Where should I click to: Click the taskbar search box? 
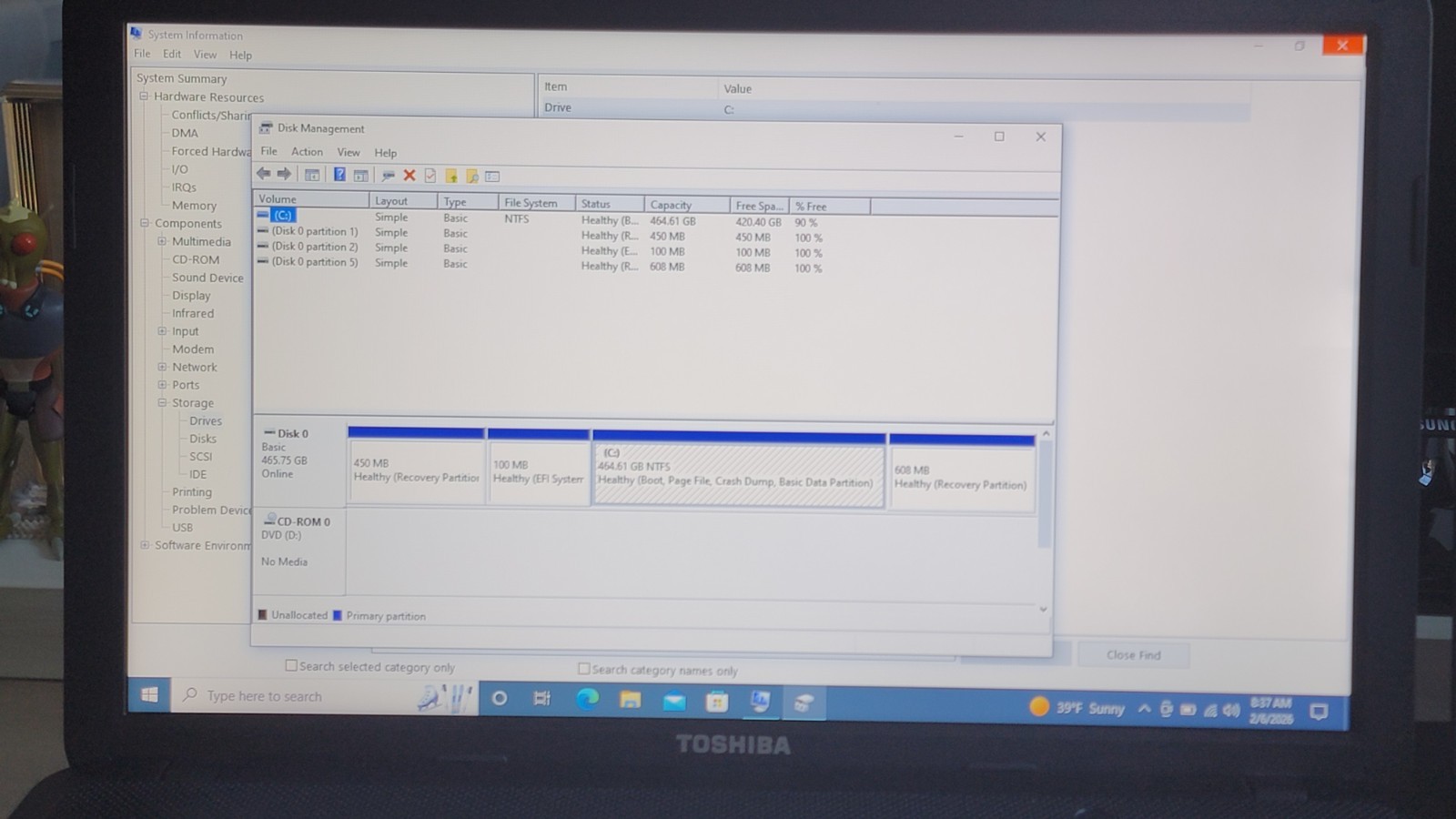(326, 696)
